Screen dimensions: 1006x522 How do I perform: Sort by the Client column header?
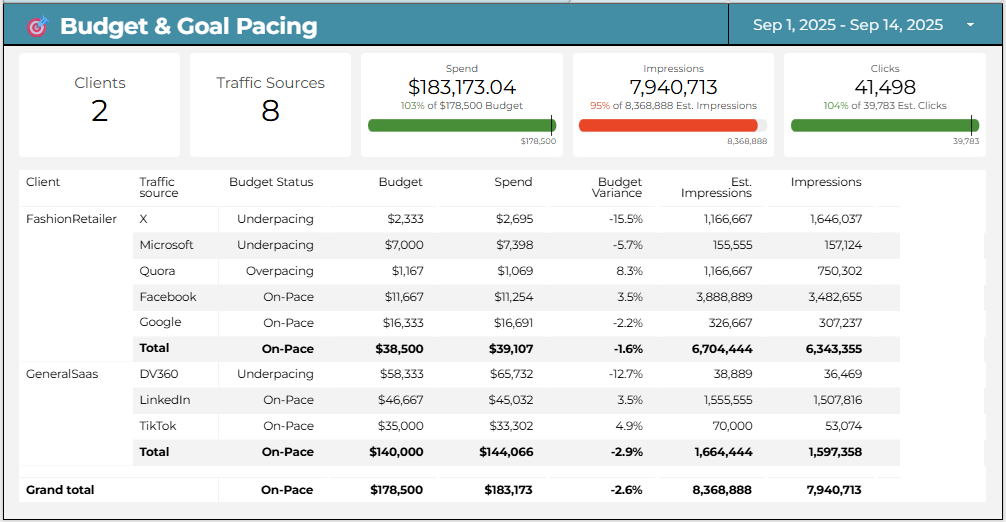click(43, 182)
